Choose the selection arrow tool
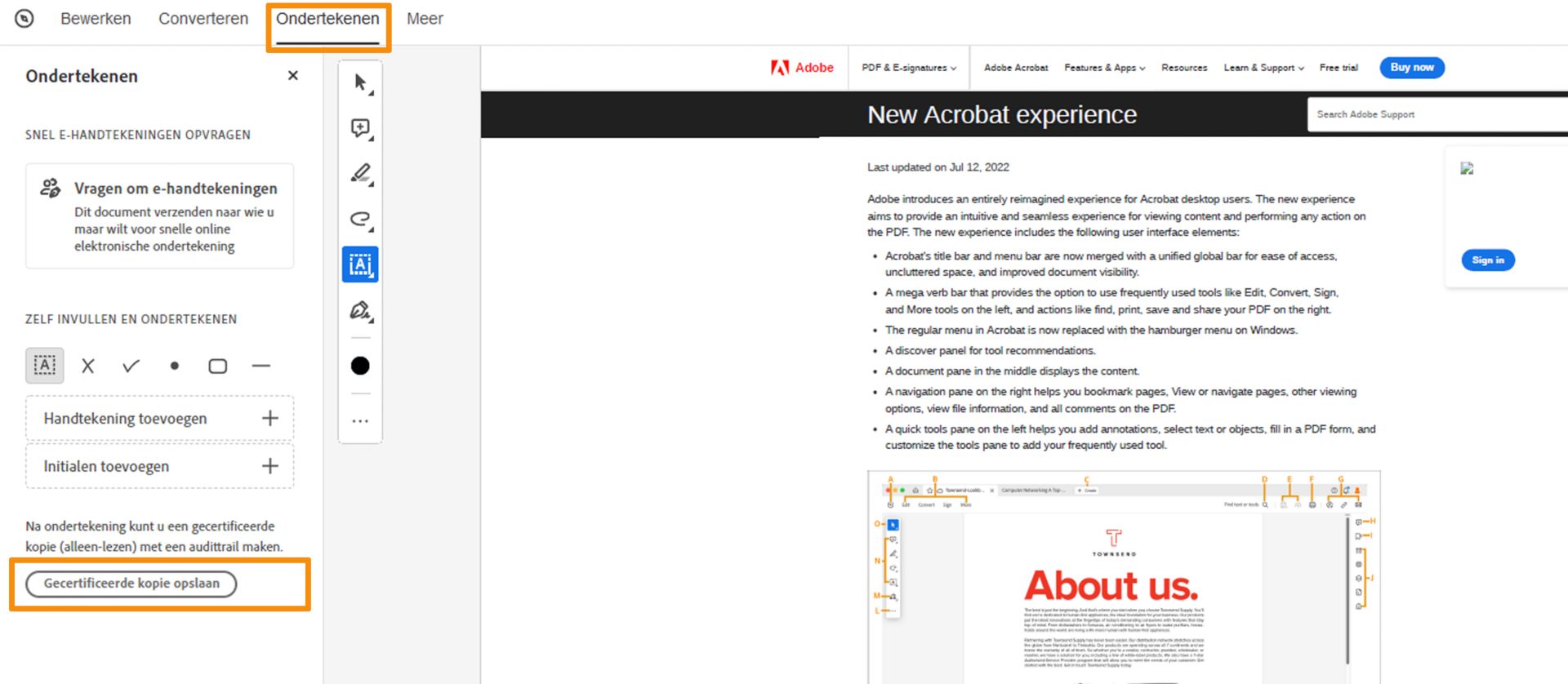The width and height of the screenshot is (1568, 684). [360, 82]
